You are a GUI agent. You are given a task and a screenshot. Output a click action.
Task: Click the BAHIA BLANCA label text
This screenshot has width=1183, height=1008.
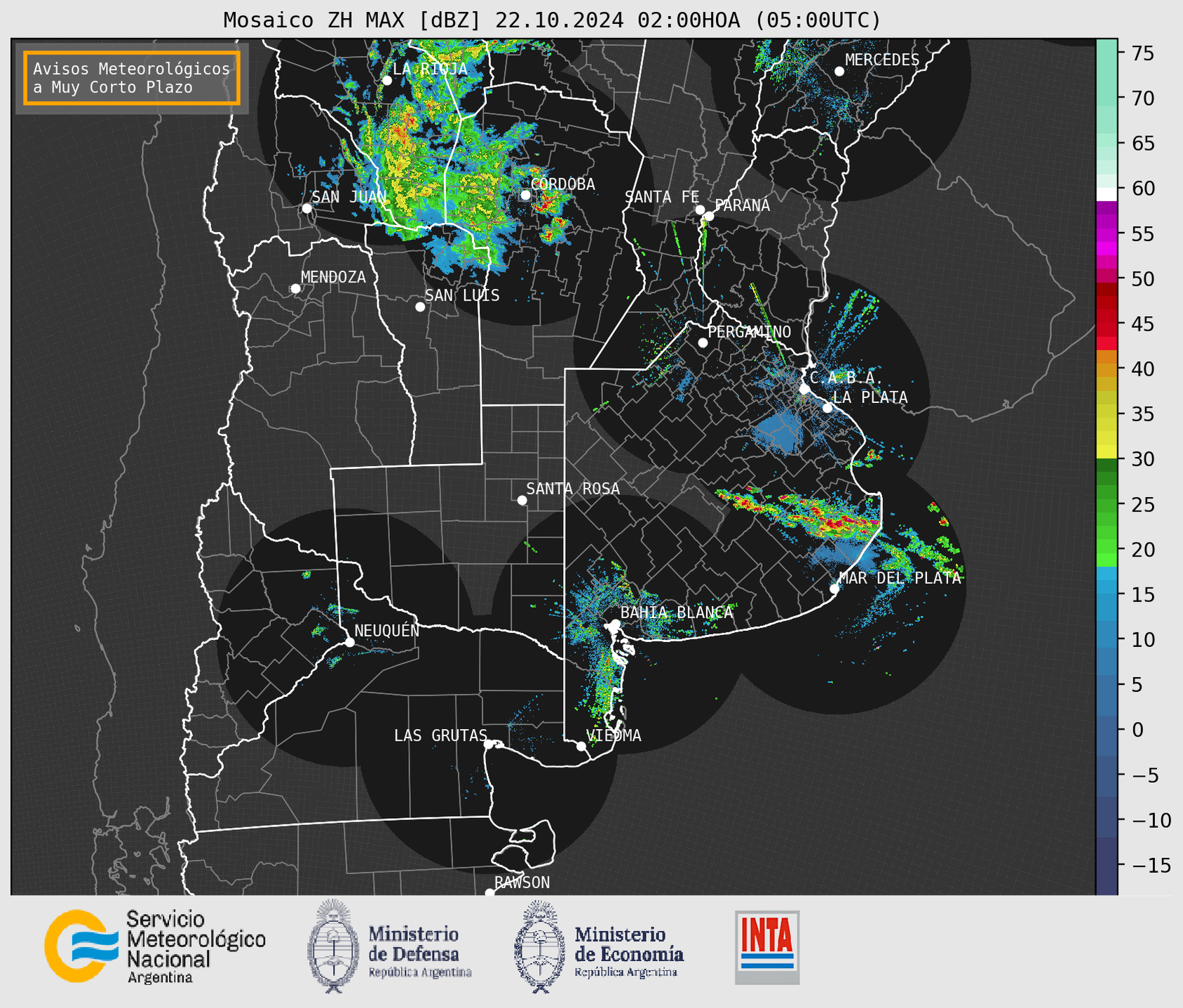[677, 613]
